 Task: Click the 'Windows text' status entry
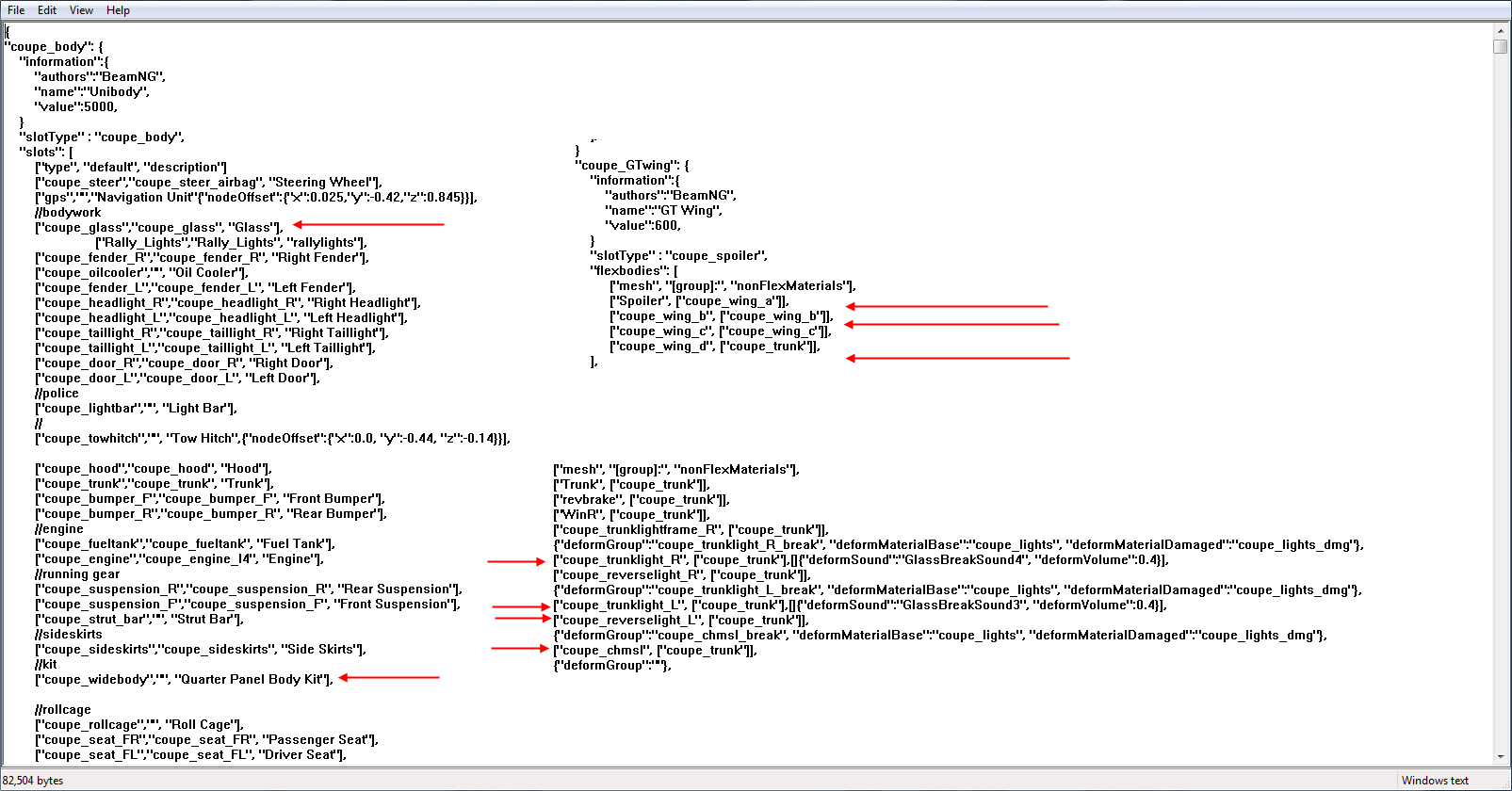click(x=1435, y=781)
